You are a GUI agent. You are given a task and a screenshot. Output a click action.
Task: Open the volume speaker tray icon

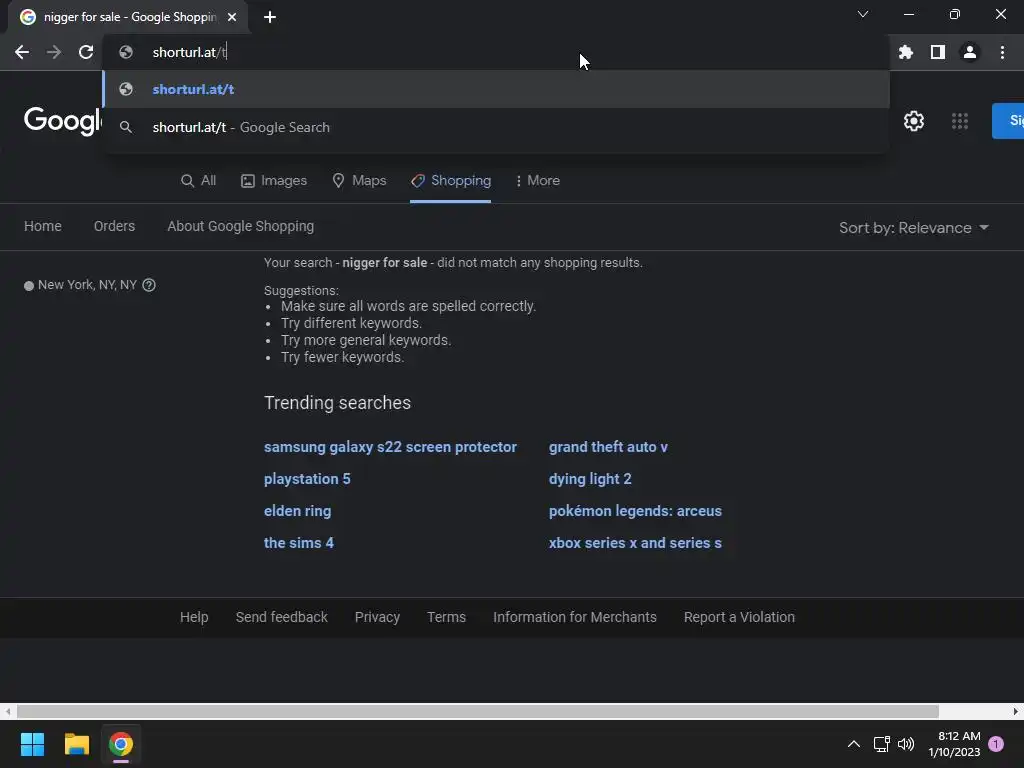pyautogui.click(x=906, y=744)
